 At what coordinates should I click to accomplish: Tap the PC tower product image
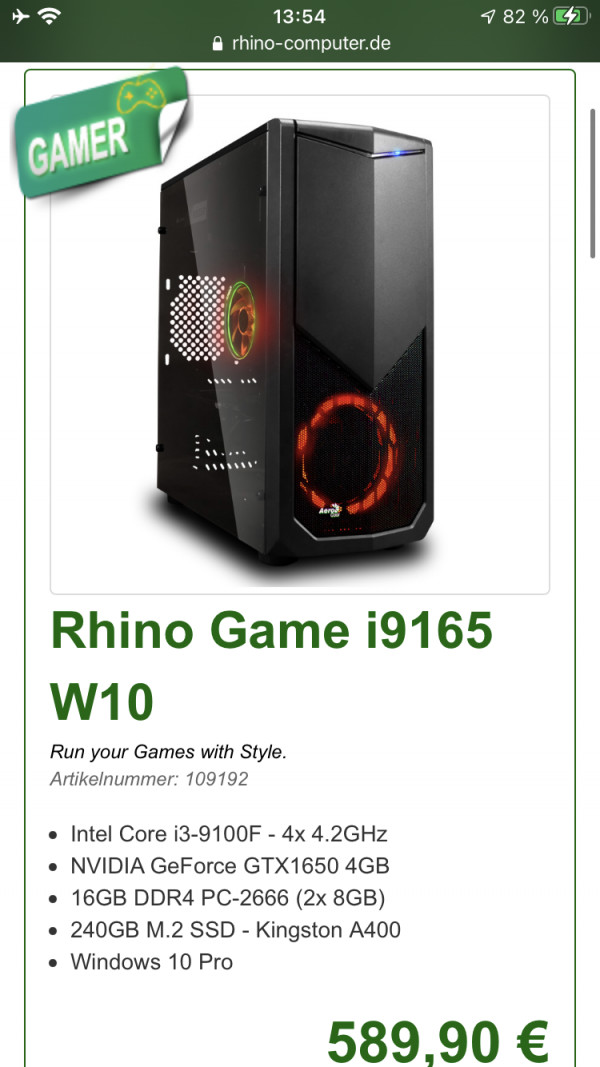299,344
